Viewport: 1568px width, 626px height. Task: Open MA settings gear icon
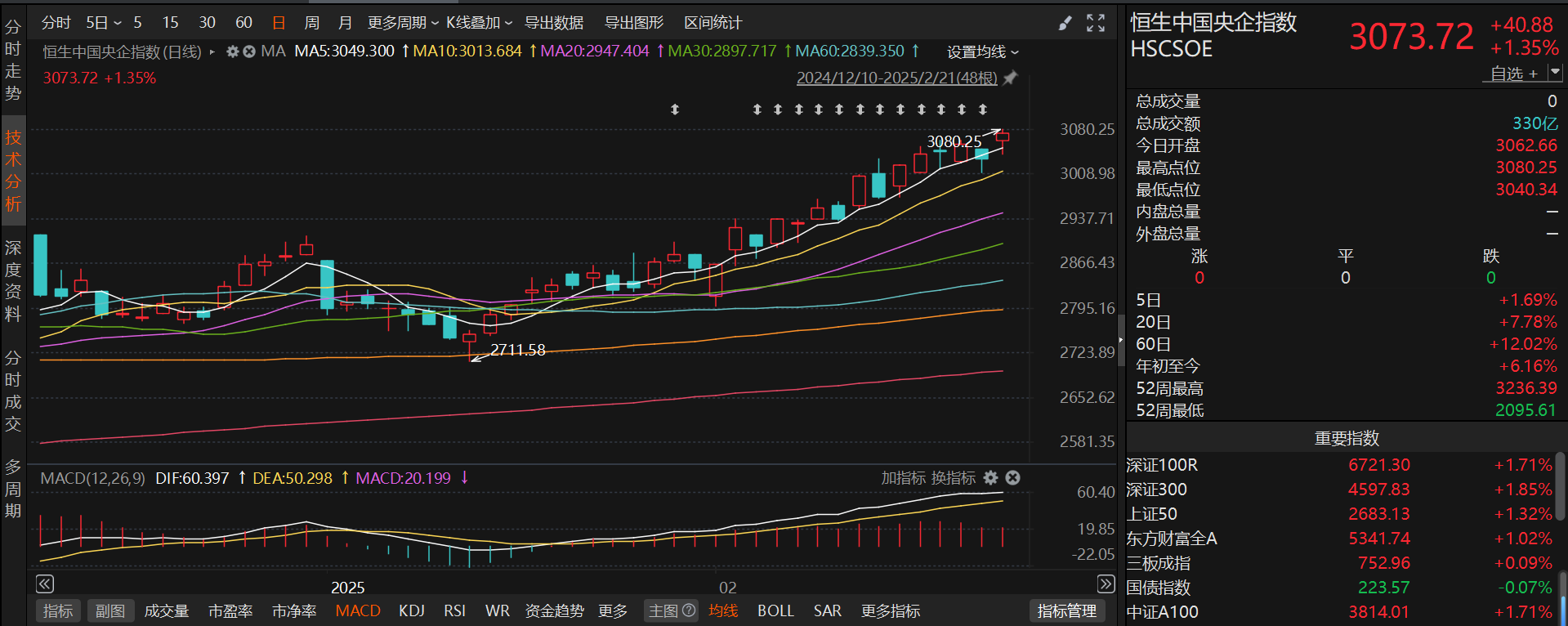point(232,51)
